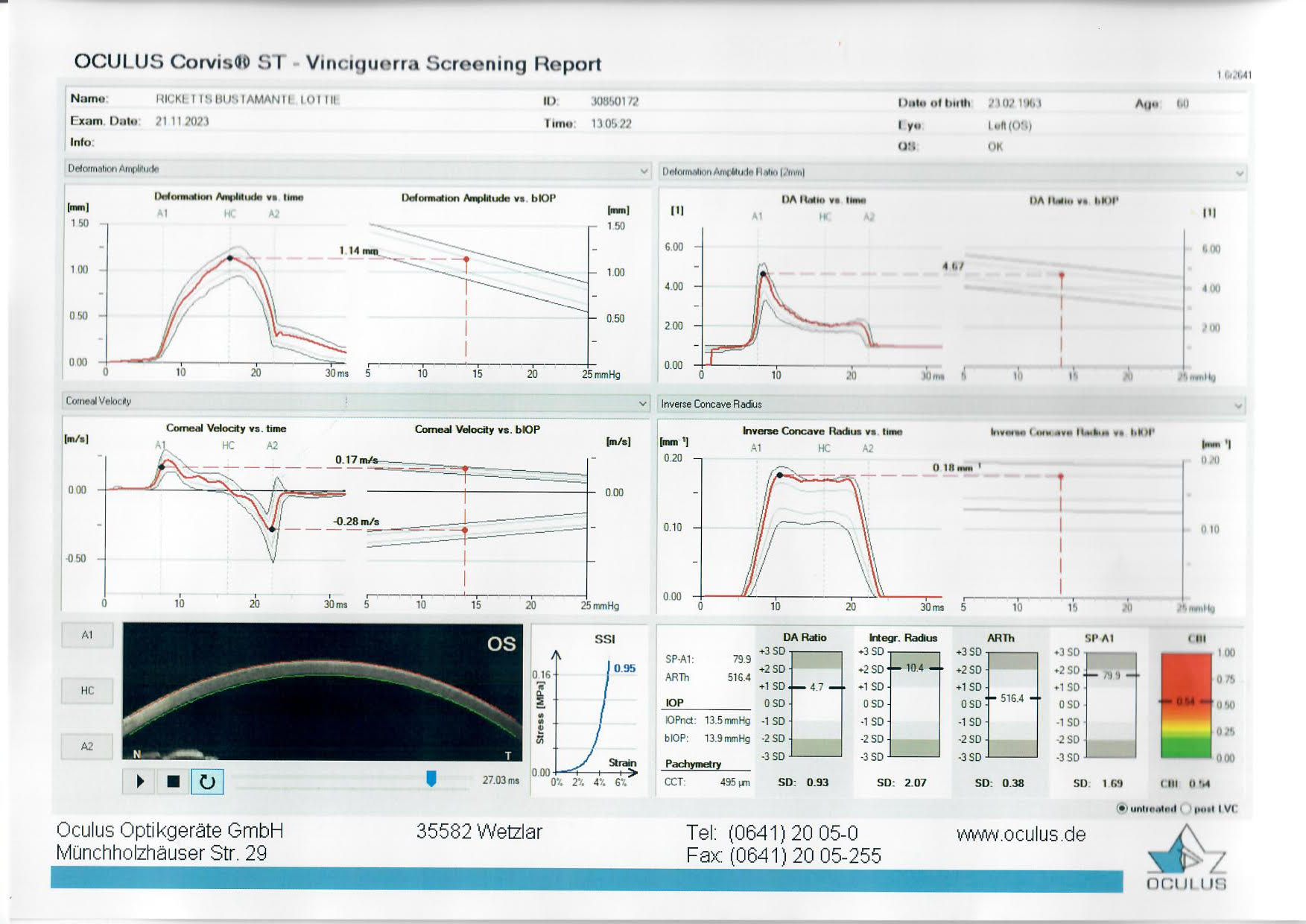Click the IOPnct value 13.5 mmHg
This screenshot has width=1306, height=924.
tap(727, 720)
